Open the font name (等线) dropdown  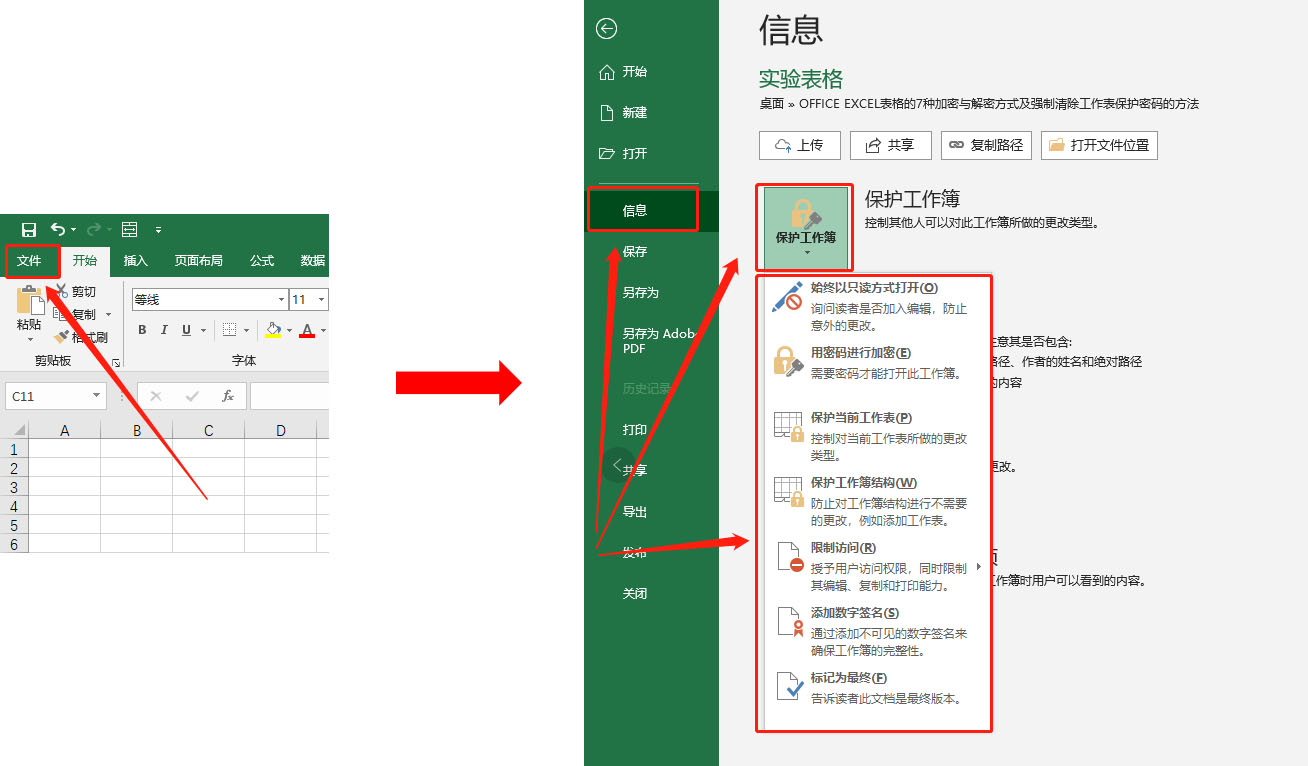(x=281, y=299)
